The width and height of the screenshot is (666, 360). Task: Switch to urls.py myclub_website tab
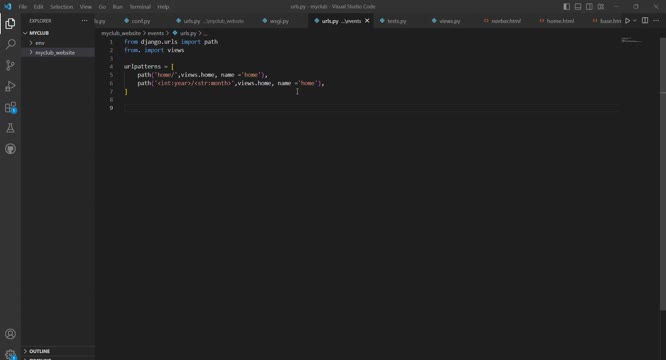(213, 21)
